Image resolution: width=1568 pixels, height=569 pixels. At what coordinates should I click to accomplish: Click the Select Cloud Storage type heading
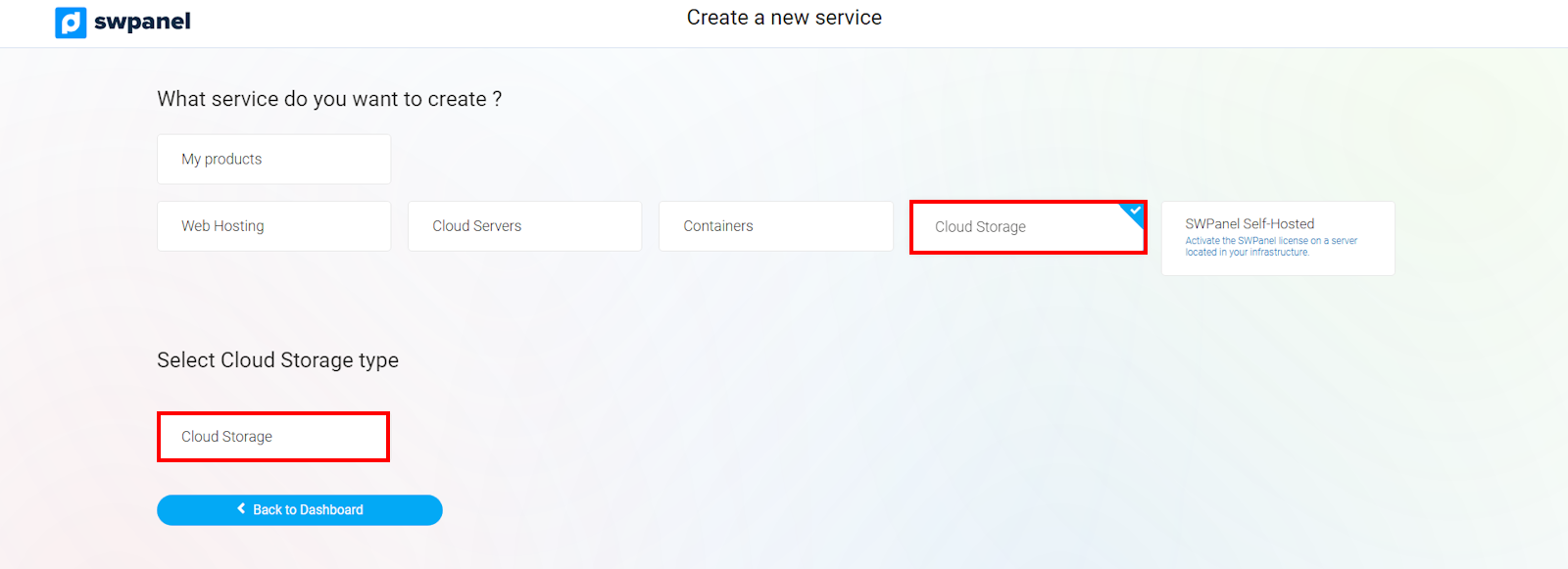277,360
